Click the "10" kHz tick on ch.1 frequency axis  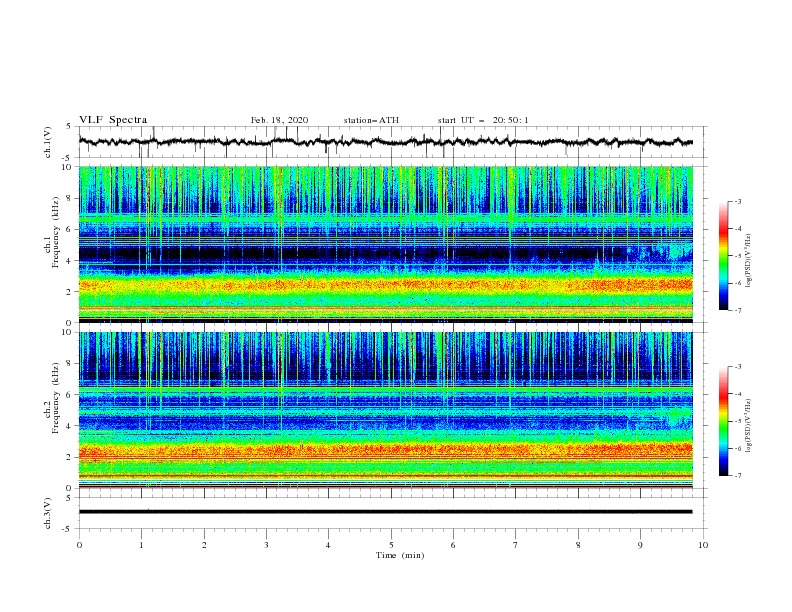tap(66, 167)
